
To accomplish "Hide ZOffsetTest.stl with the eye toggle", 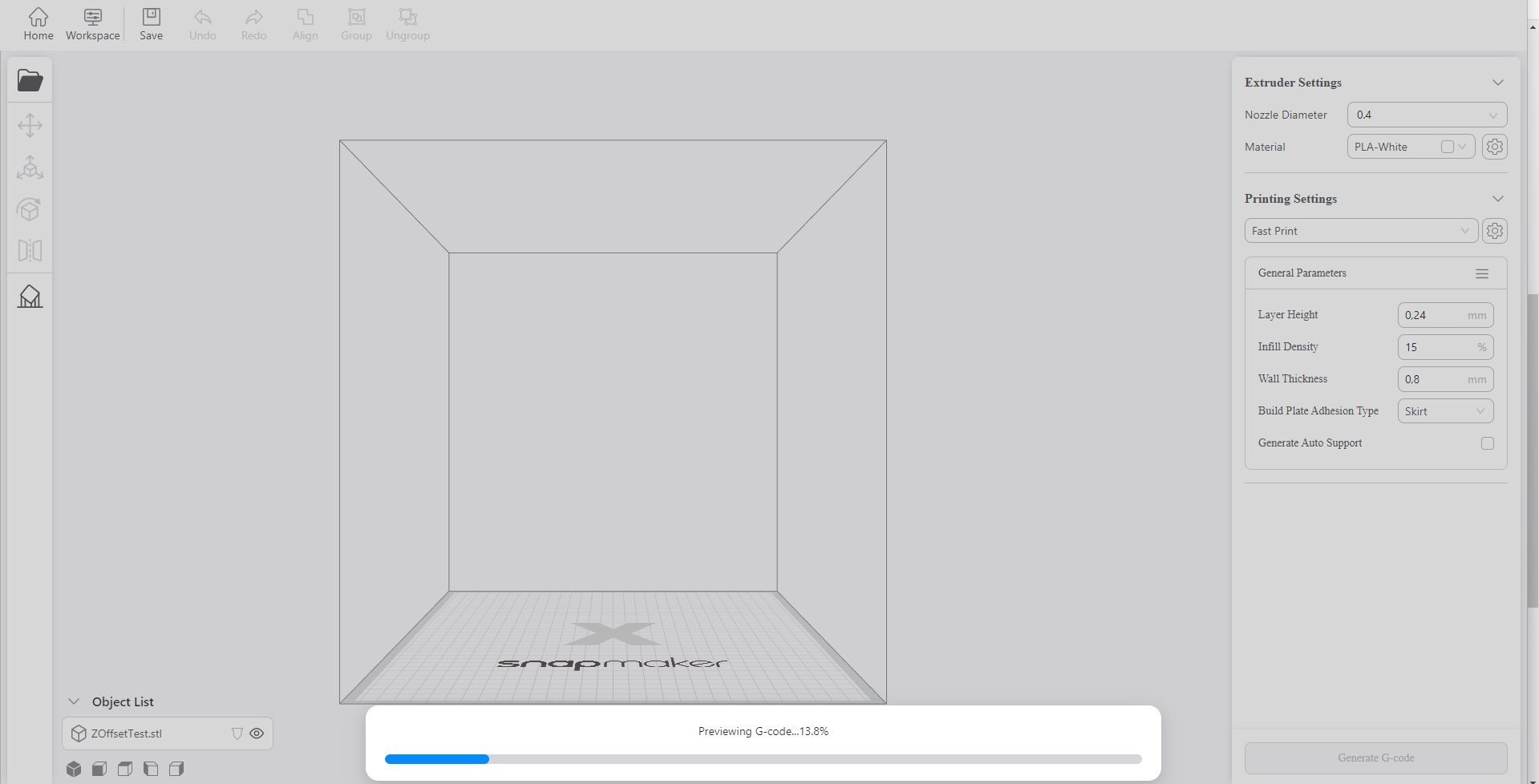I will click(257, 733).
